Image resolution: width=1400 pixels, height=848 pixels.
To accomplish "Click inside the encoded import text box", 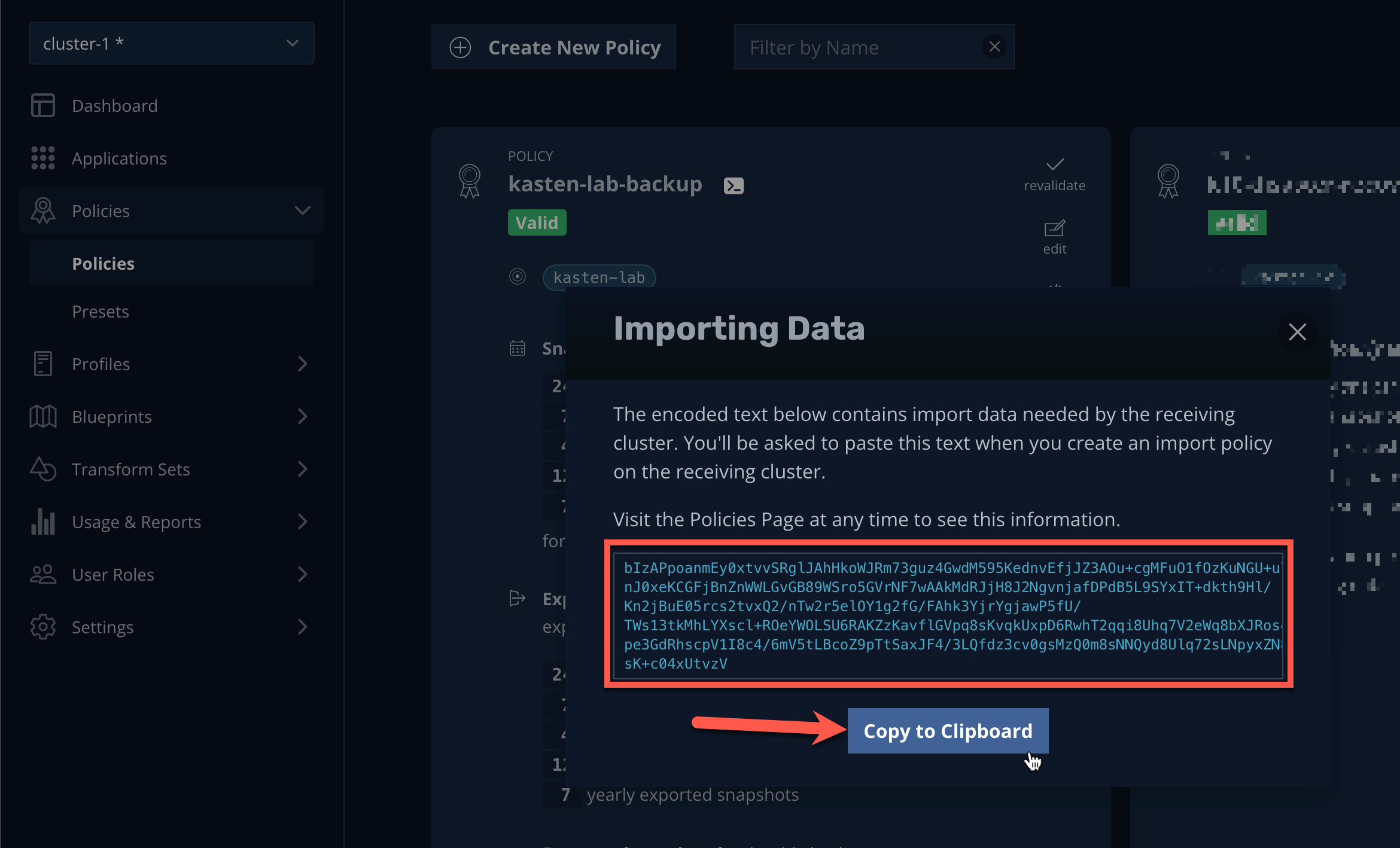I will (948, 615).
